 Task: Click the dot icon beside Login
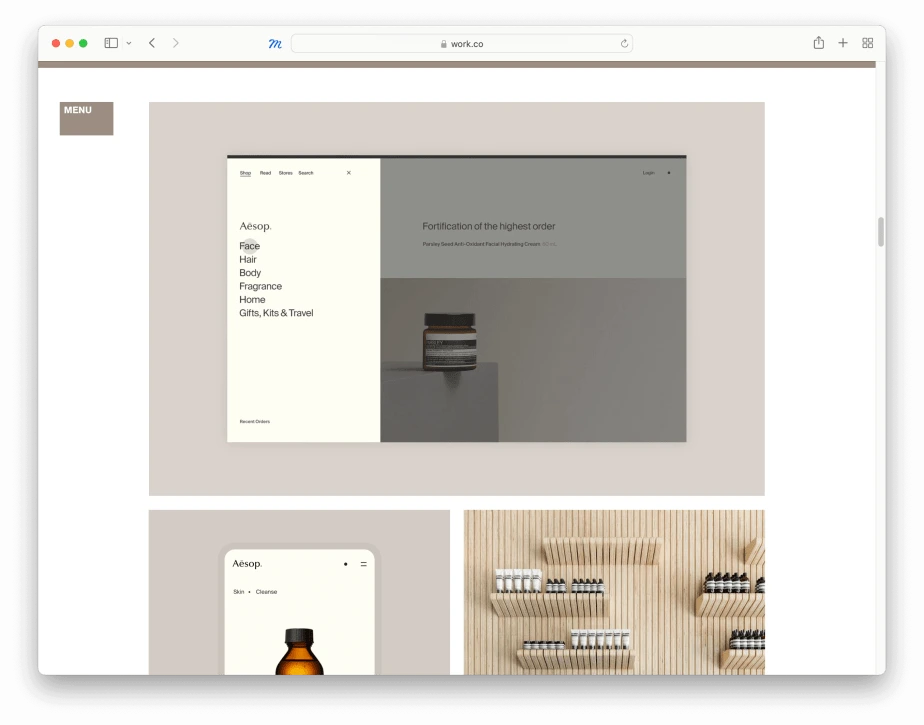pos(668,173)
